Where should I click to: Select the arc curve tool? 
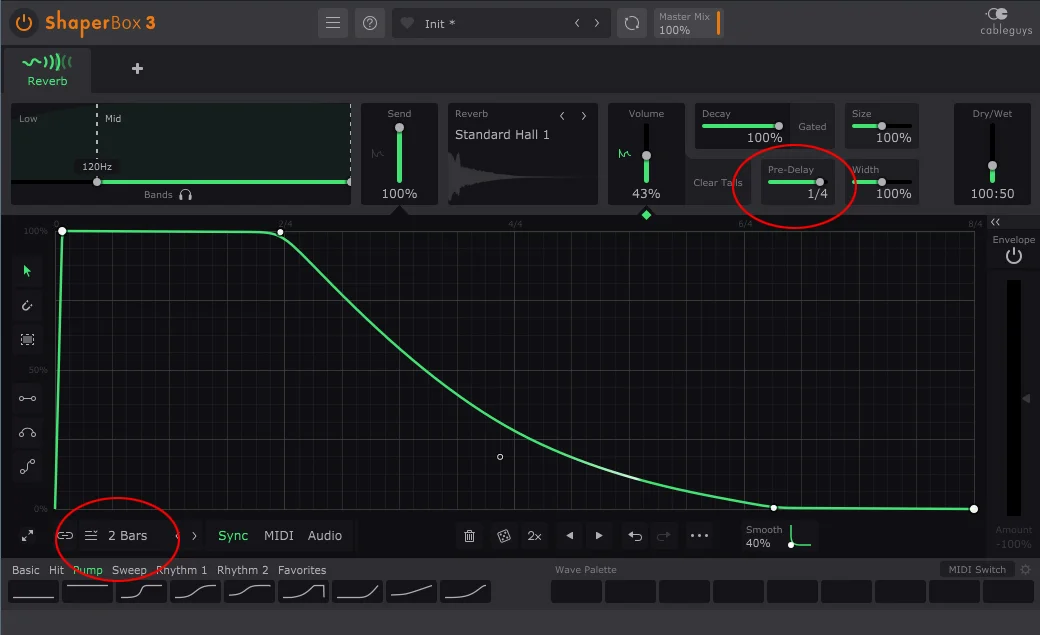pyautogui.click(x=27, y=433)
